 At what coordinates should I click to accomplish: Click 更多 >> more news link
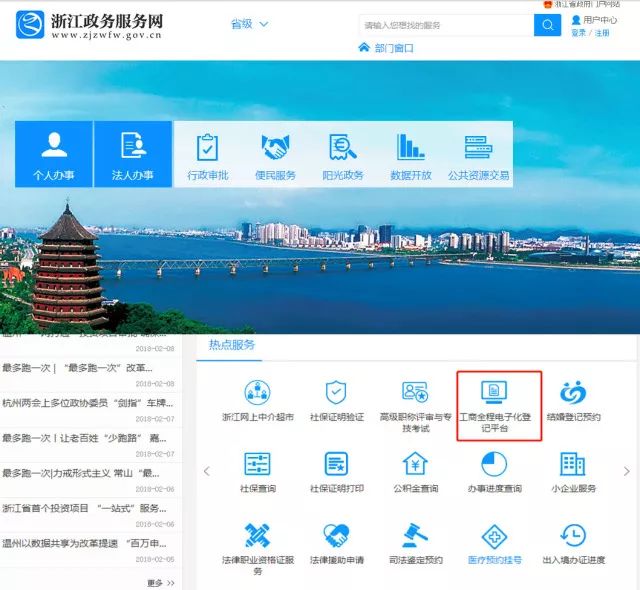coord(160,583)
